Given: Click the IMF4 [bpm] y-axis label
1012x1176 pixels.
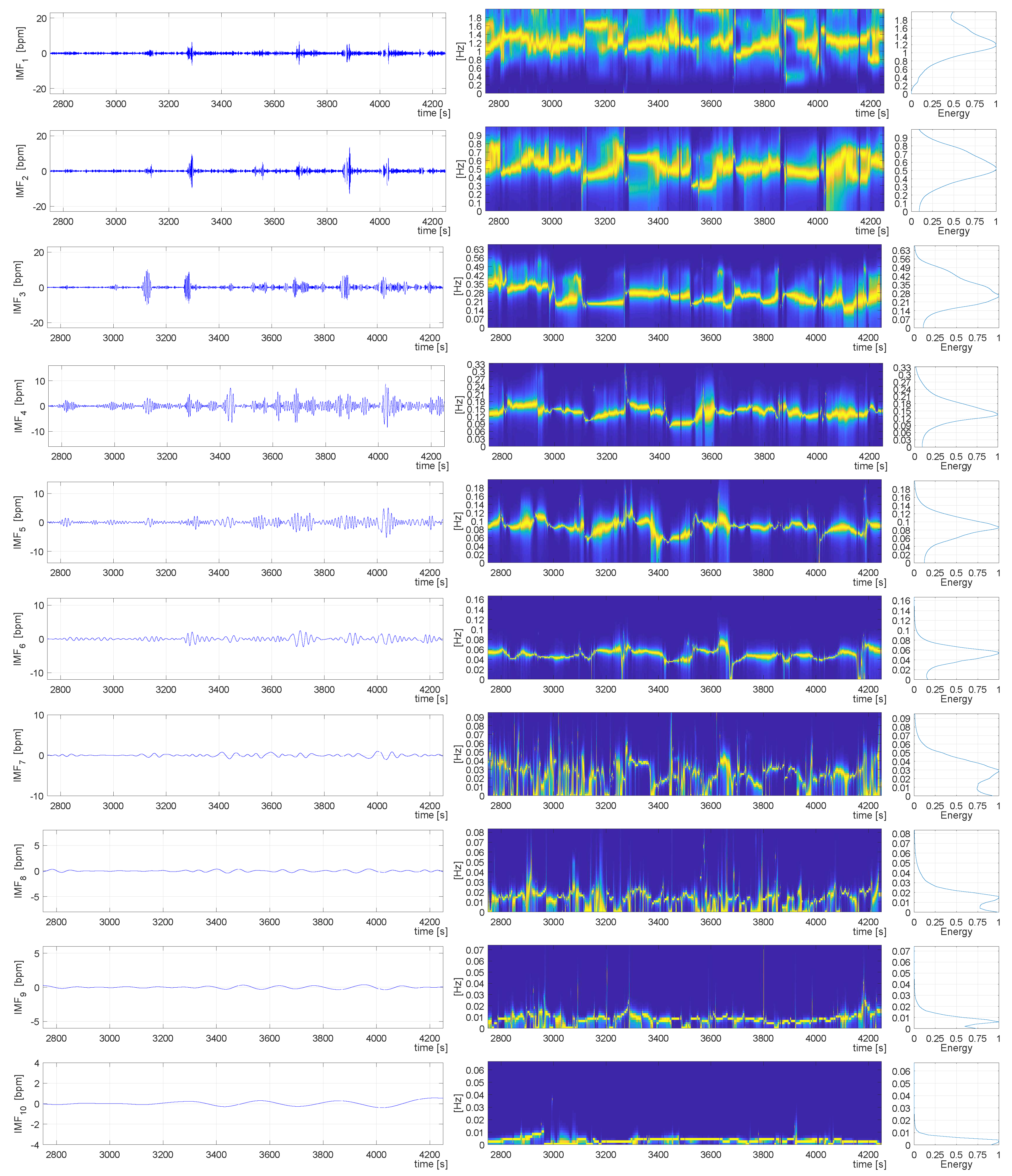Looking at the screenshot, I should tap(19, 406).
